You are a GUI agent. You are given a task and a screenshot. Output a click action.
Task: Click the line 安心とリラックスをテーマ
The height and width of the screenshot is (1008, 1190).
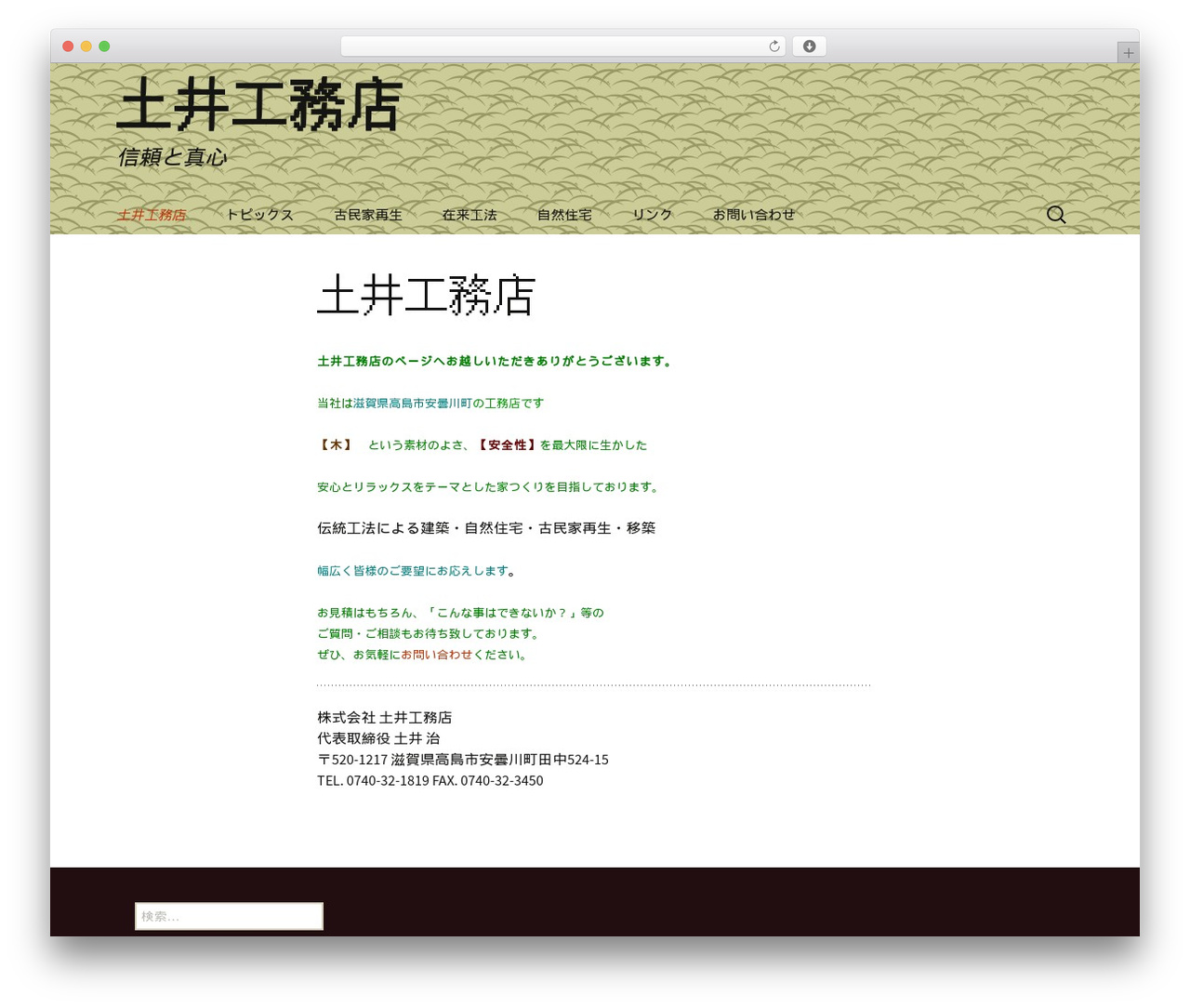(490, 486)
